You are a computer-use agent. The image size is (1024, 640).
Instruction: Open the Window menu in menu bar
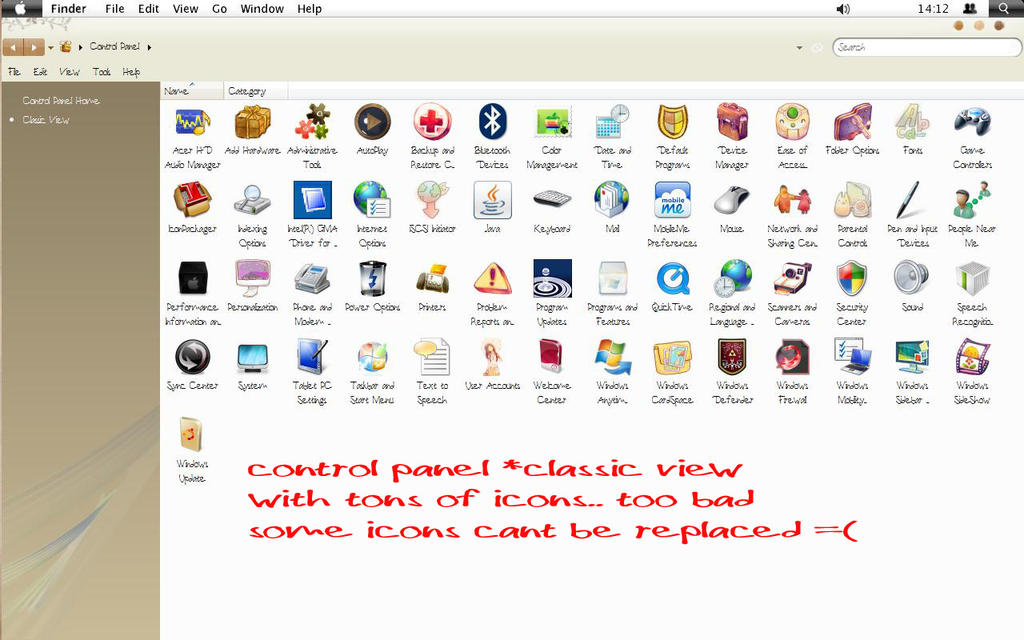(x=262, y=8)
